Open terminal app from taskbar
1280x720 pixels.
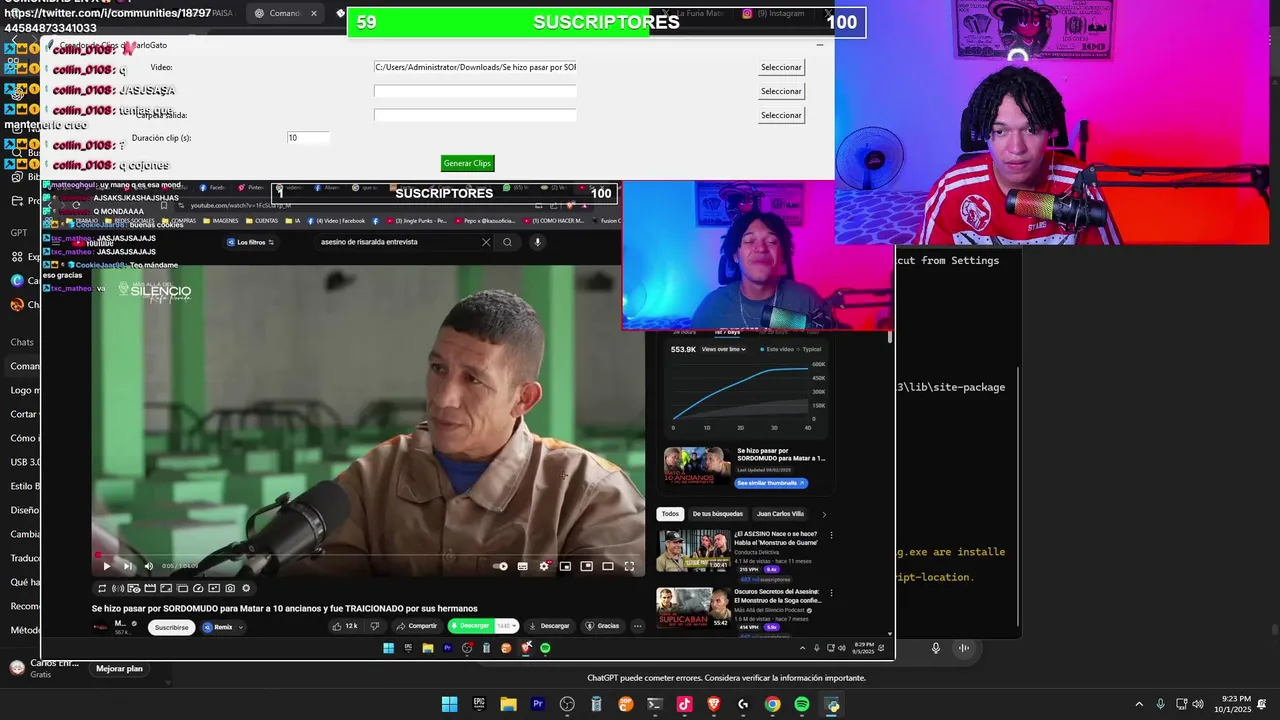[x=655, y=704]
